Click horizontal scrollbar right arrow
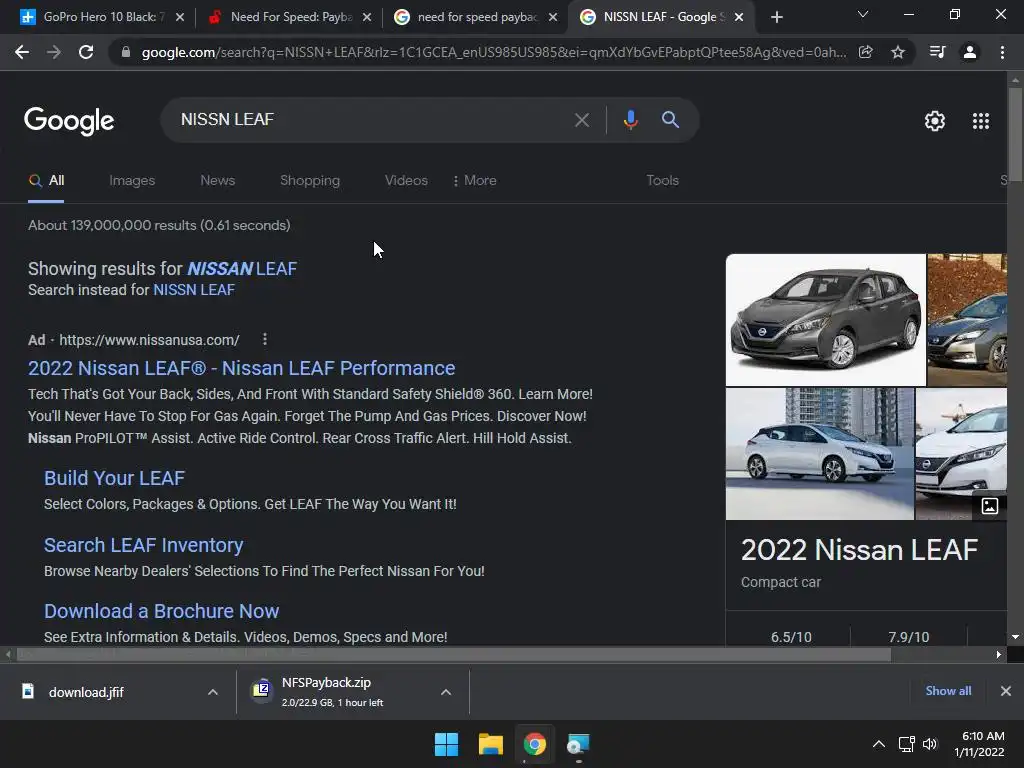Viewport: 1024px width, 768px height. [999, 654]
